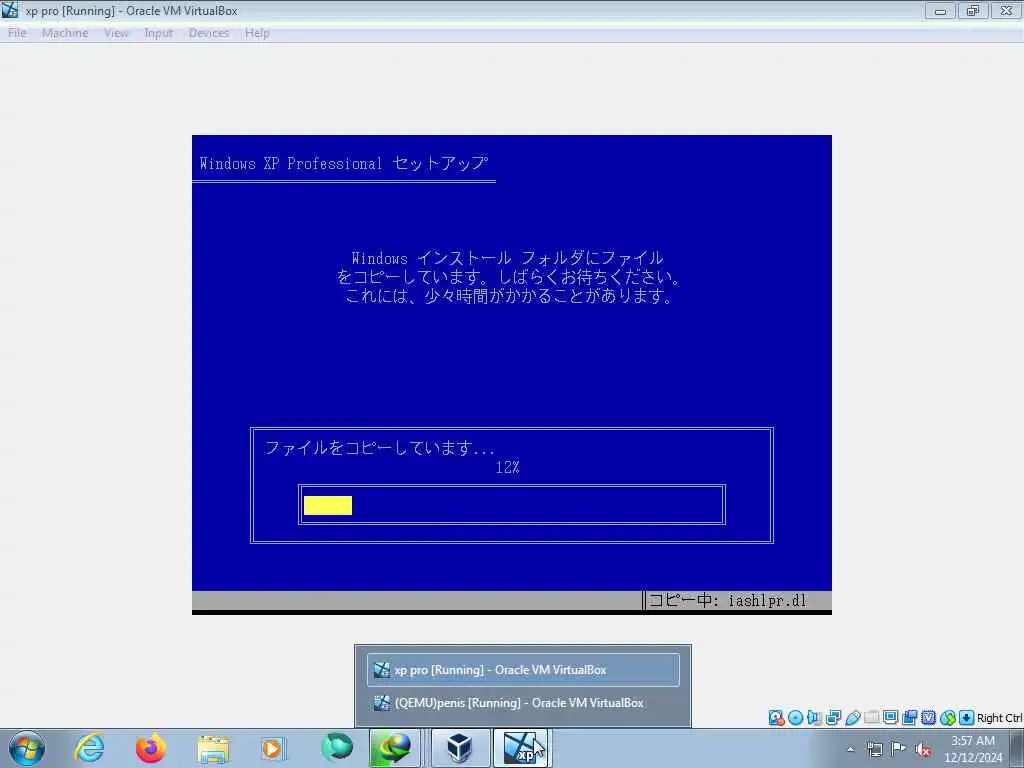Launch Internet Explorer from taskbar
The width and height of the screenshot is (1024, 768).
pyautogui.click(x=89, y=748)
